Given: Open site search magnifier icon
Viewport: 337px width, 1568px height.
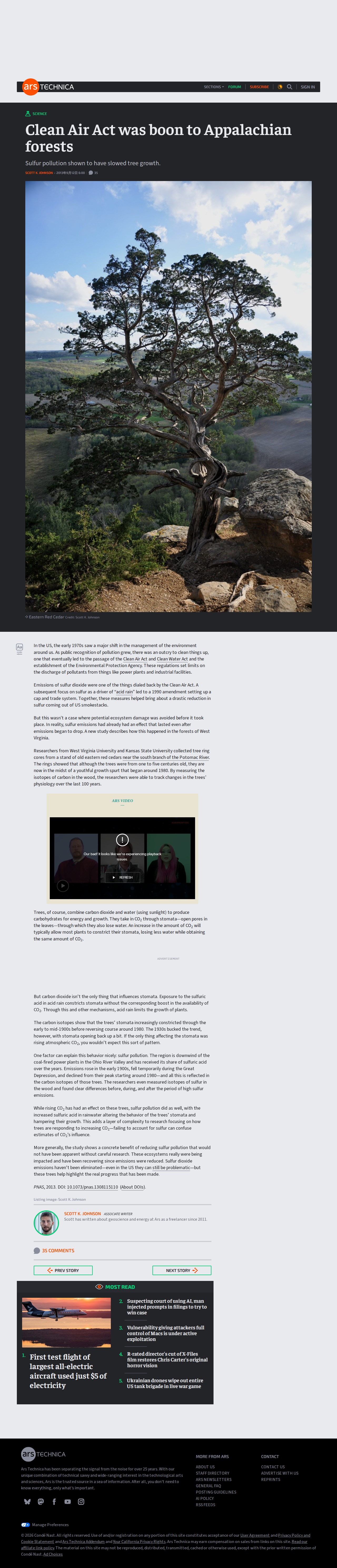Looking at the screenshot, I should tap(289, 87).
